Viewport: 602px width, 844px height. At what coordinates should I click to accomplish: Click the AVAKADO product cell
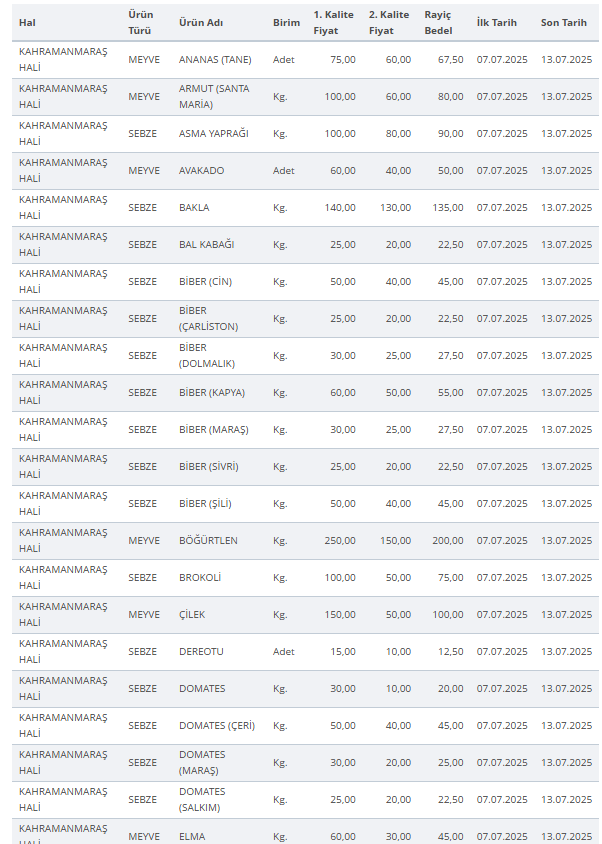pyautogui.click(x=201, y=171)
